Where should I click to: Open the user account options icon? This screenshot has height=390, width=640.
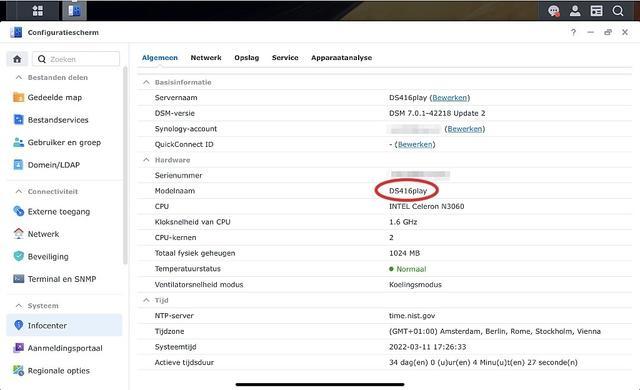point(575,11)
